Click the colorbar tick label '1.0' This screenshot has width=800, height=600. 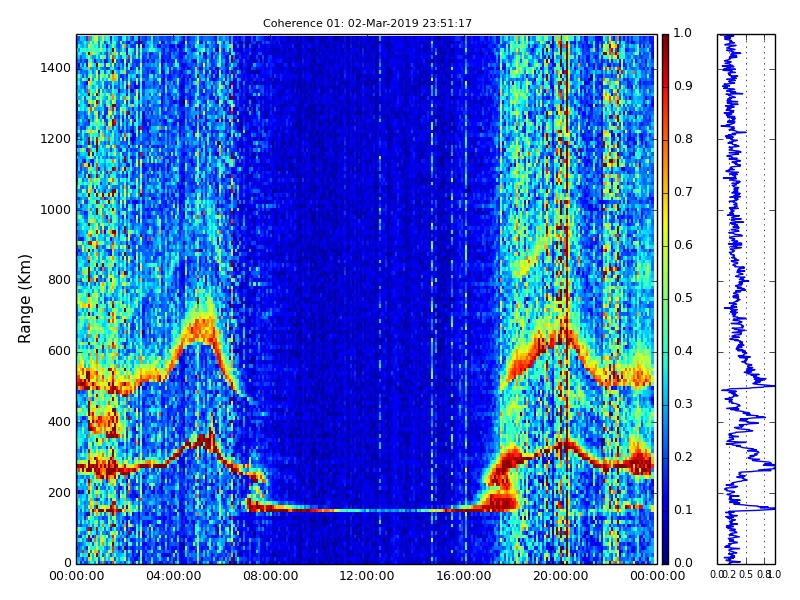click(x=683, y=33)
